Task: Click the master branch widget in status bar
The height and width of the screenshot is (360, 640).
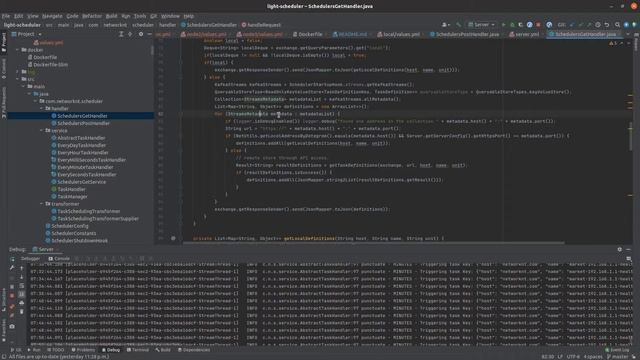Action: point(618,357)
